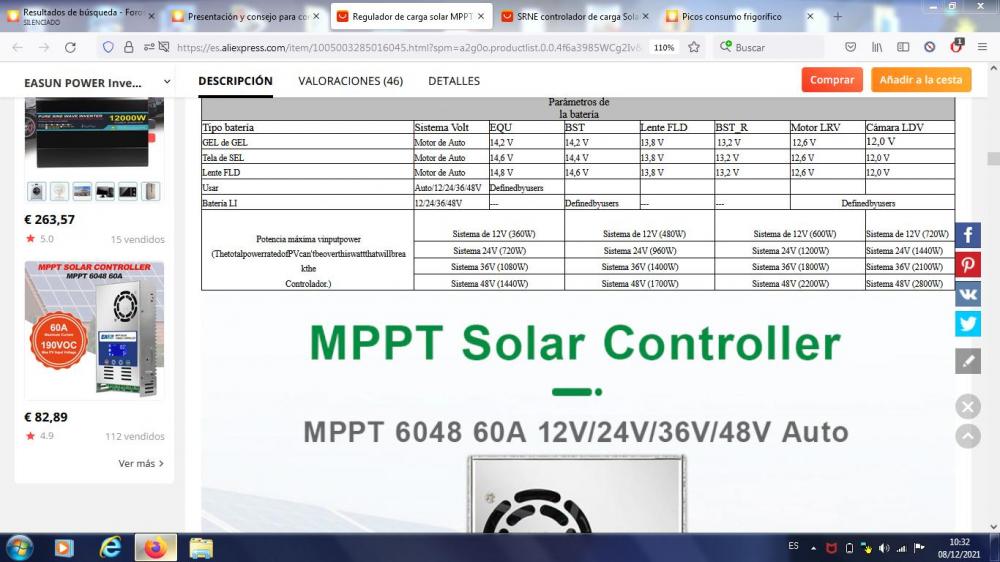Share on Pinterest
The width and height of the screenshot is (1000, 562).
(x=967, y=265)
